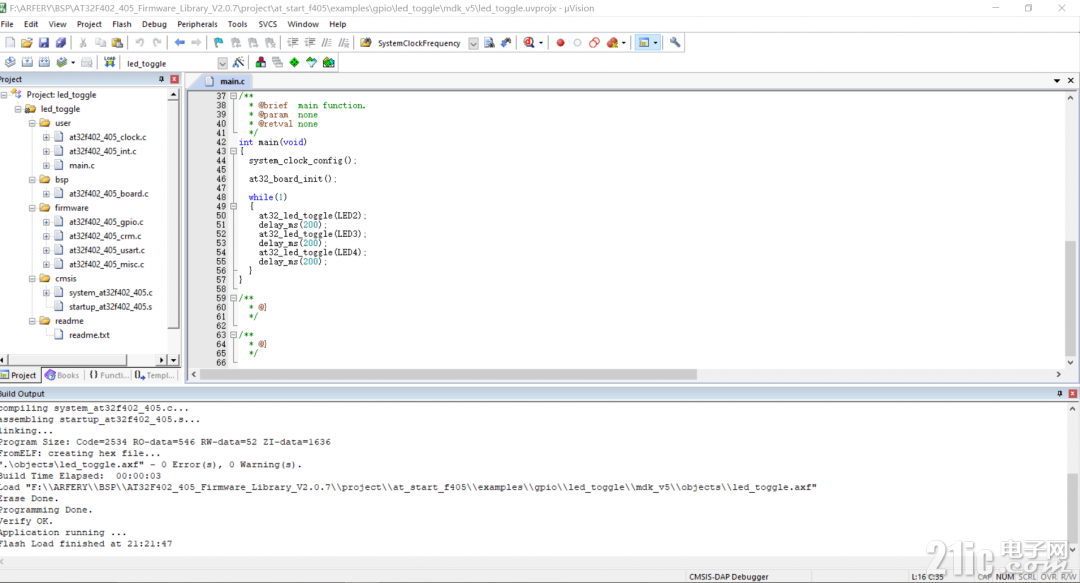The width and height of the screenshot is (1080, 583).
Task: Select at32f402_405_board.c file
Action: tap(108, 194)
